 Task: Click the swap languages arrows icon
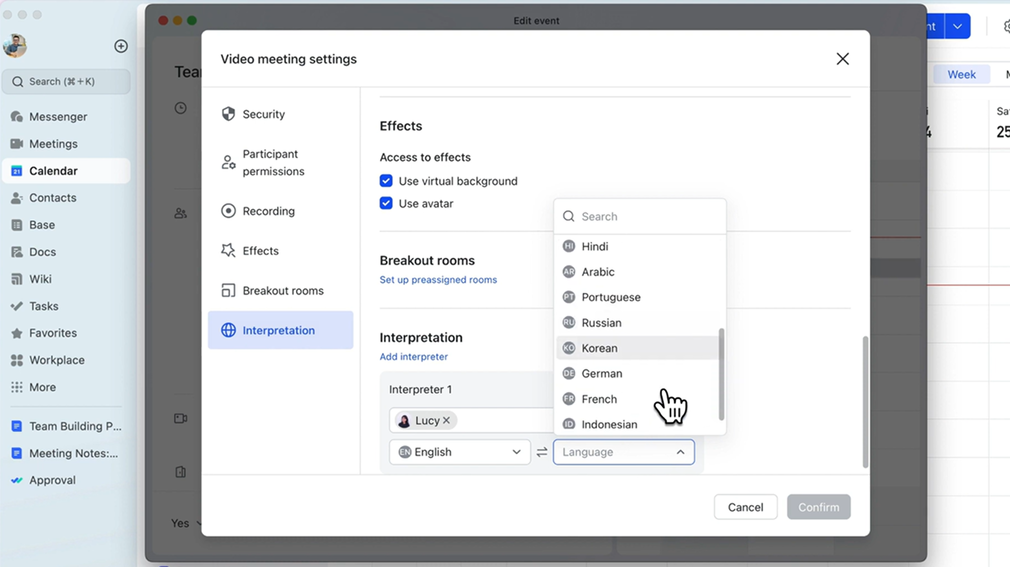(542, 452)
